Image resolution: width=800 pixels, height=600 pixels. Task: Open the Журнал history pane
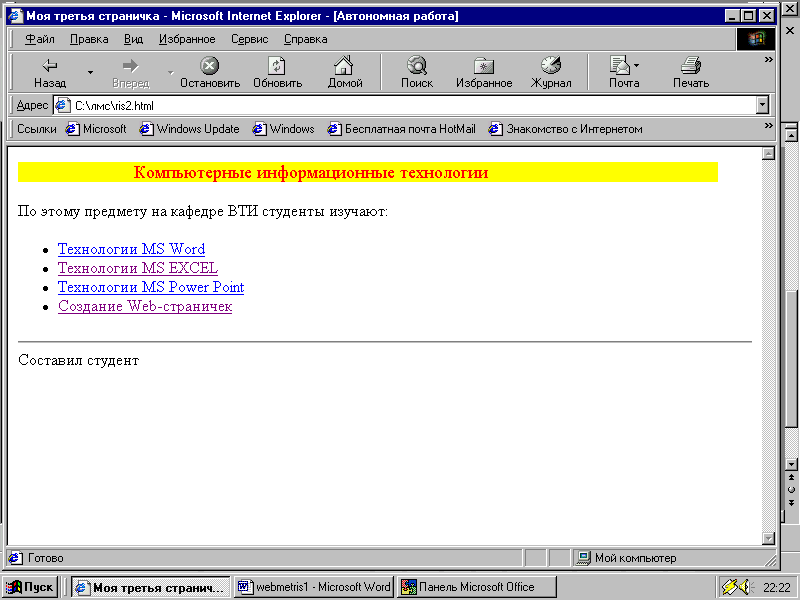click(x=551, y=73)
